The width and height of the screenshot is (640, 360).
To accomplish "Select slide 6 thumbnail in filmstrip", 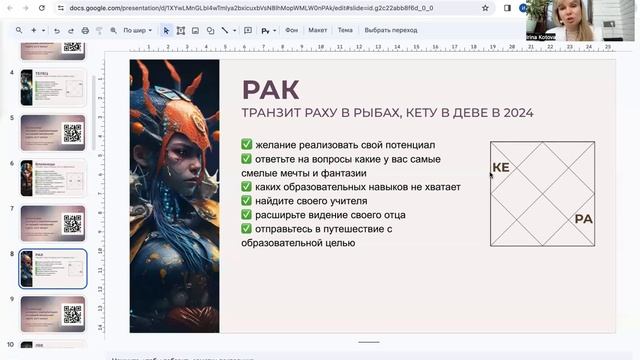I will pos(53,178).
